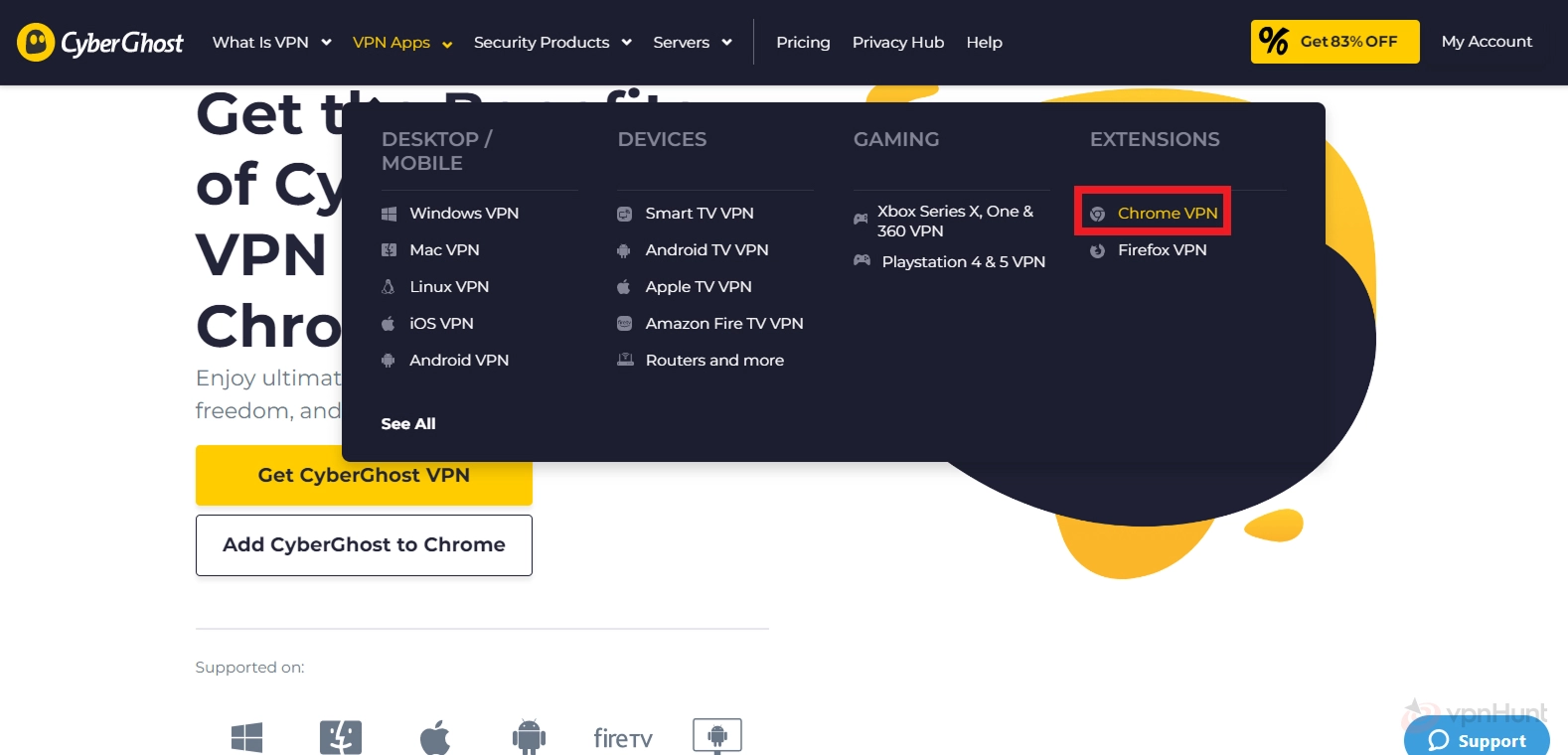This screenshot has width=1568, height=755.
Task: Open the Servers menu
Action: click(x=682, y=42)
